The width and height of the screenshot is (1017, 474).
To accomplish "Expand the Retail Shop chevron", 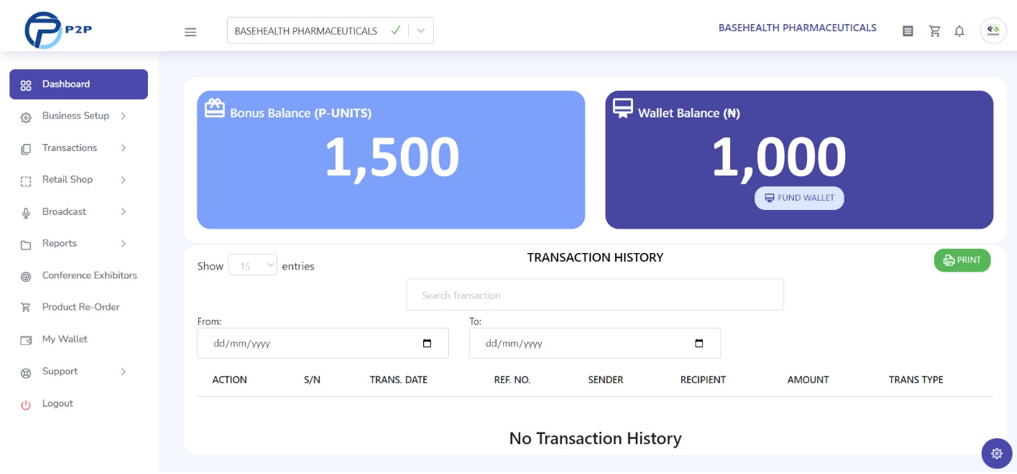I will click(123, 180).
